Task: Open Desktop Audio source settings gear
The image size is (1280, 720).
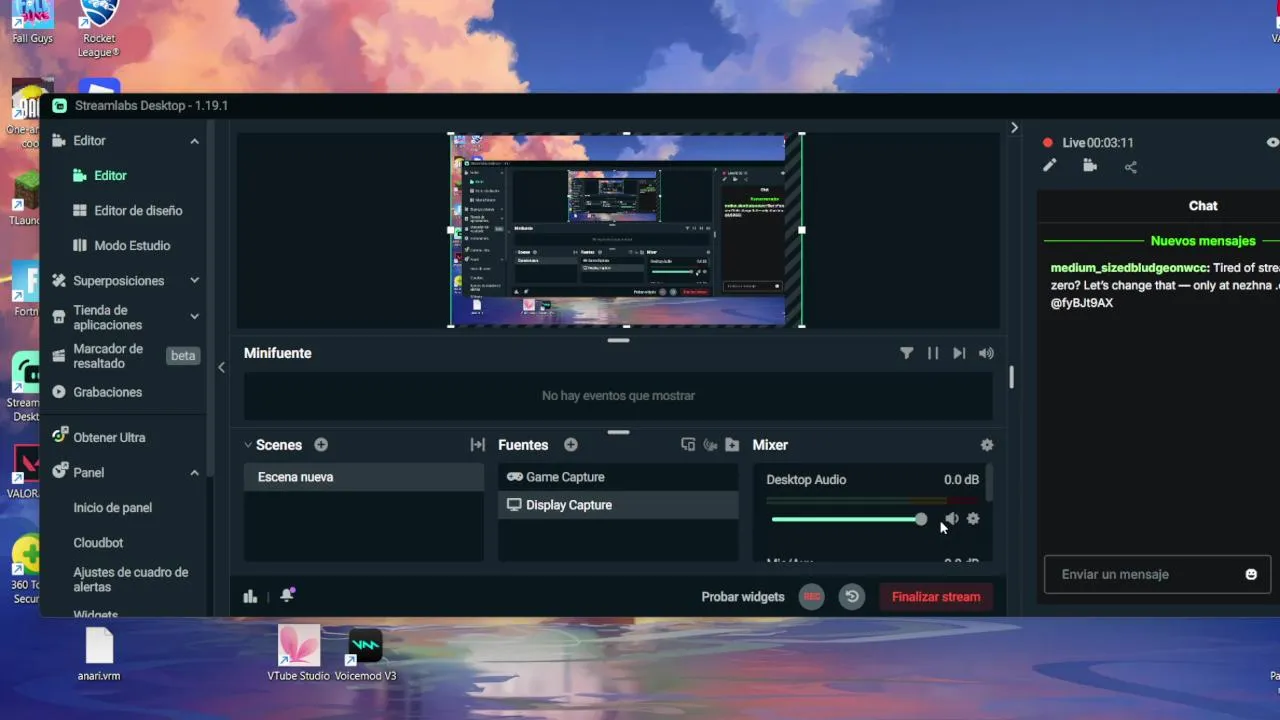Action: pyautogui.click(x=973, y=519)
